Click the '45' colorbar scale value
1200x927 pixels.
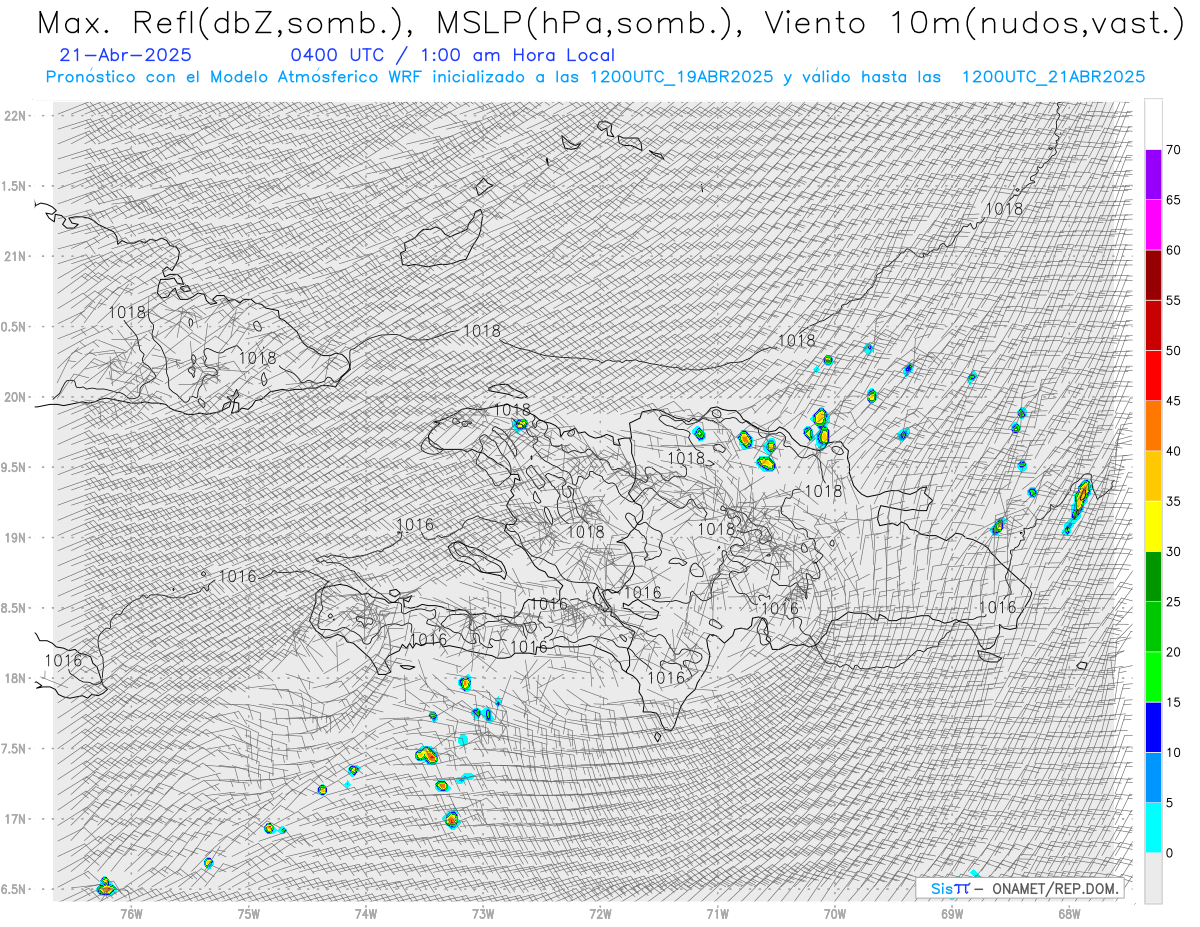pyautogui.click(x=1173, y=401)
